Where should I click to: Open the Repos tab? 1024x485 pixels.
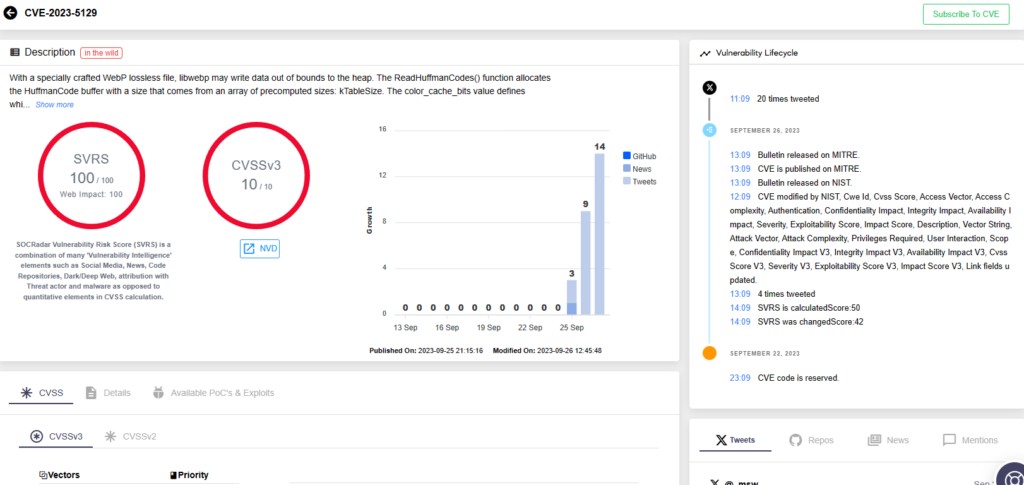coord(811,440)
